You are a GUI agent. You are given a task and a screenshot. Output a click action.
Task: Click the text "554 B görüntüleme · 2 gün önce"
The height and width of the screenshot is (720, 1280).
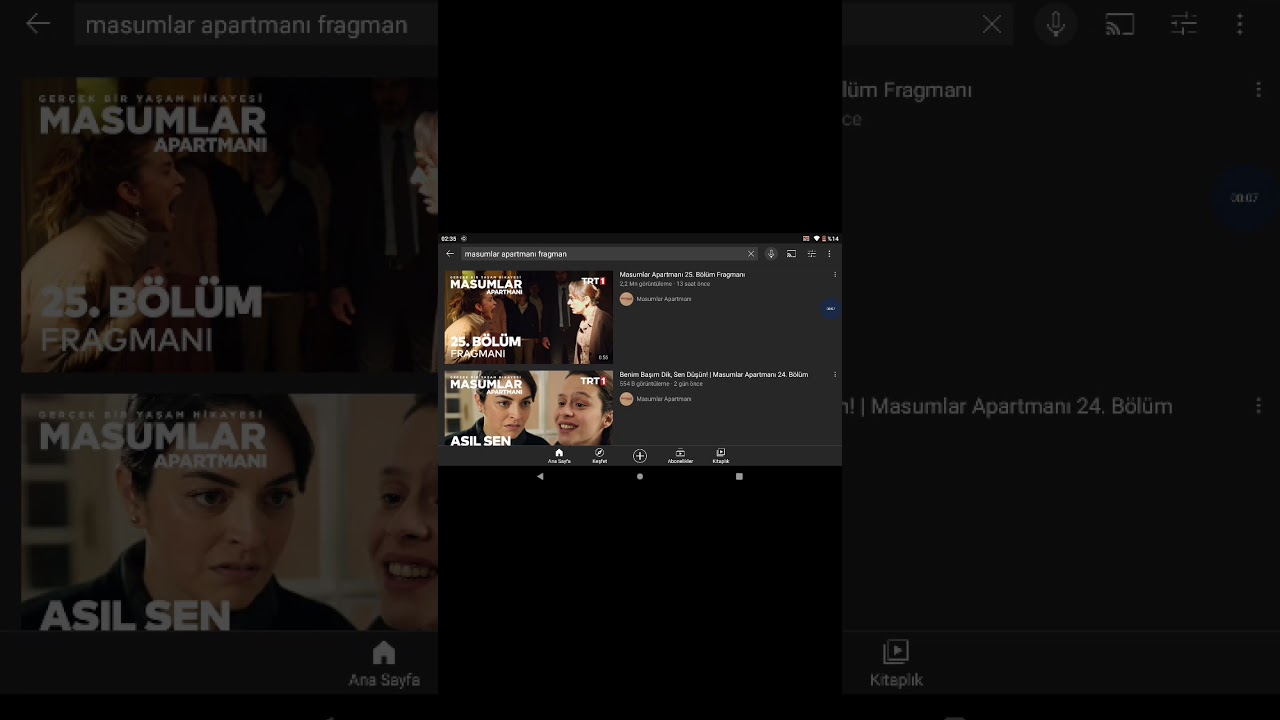coord(661,384)
